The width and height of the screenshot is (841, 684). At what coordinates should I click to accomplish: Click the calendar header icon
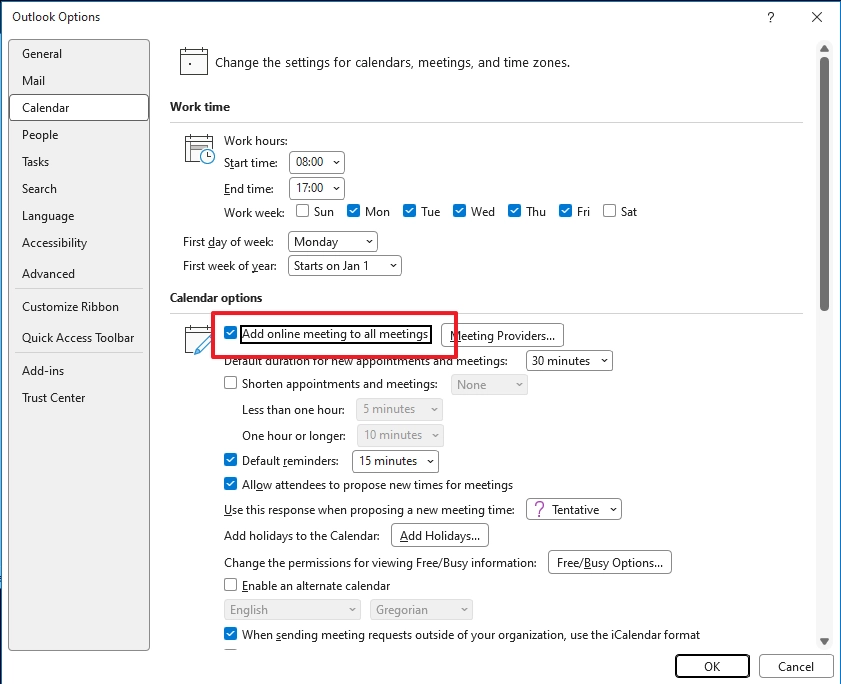pyautogui.click(x=194, y=61)
